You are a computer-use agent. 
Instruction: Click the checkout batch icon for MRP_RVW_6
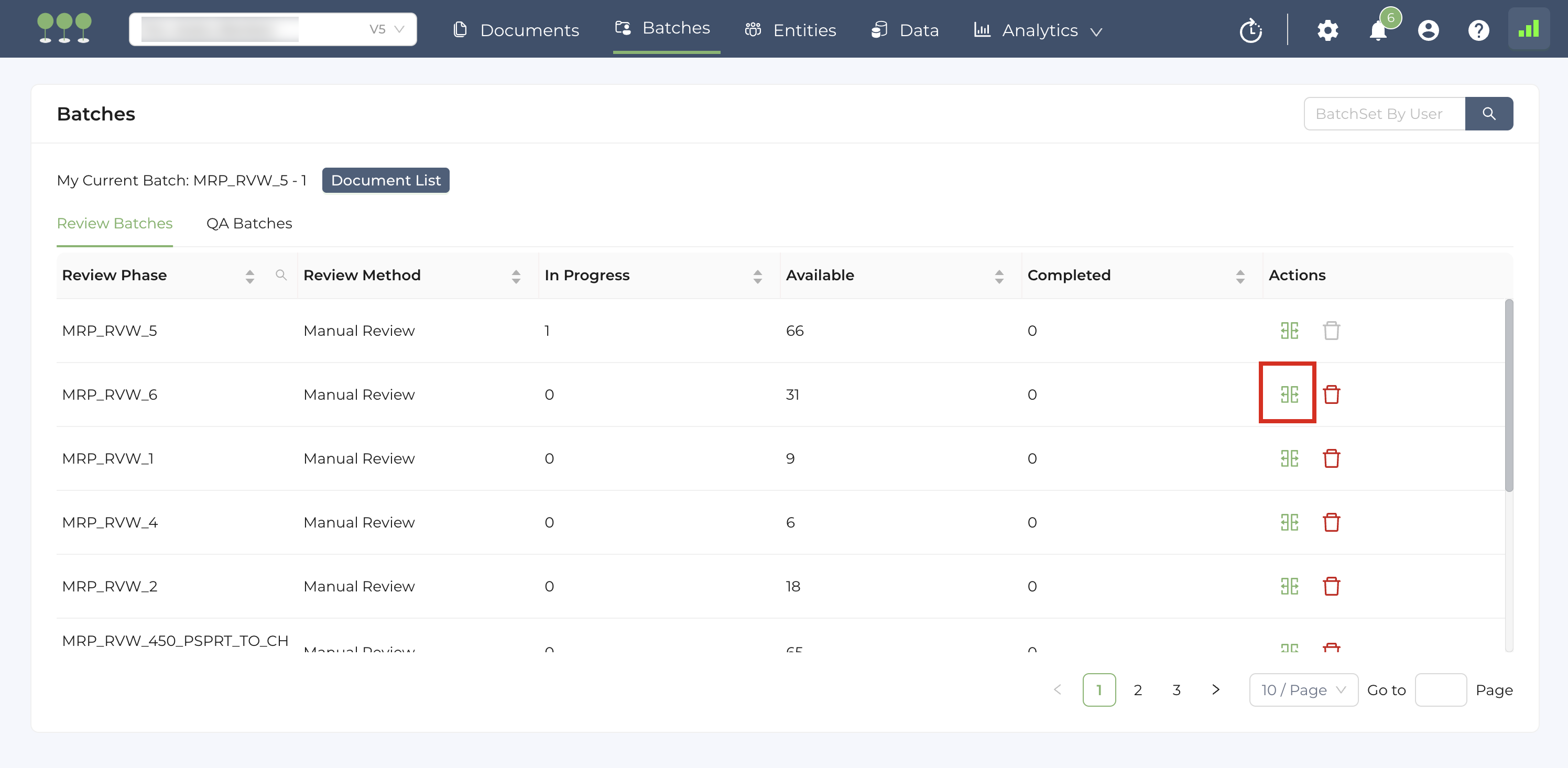[1289, 394]
